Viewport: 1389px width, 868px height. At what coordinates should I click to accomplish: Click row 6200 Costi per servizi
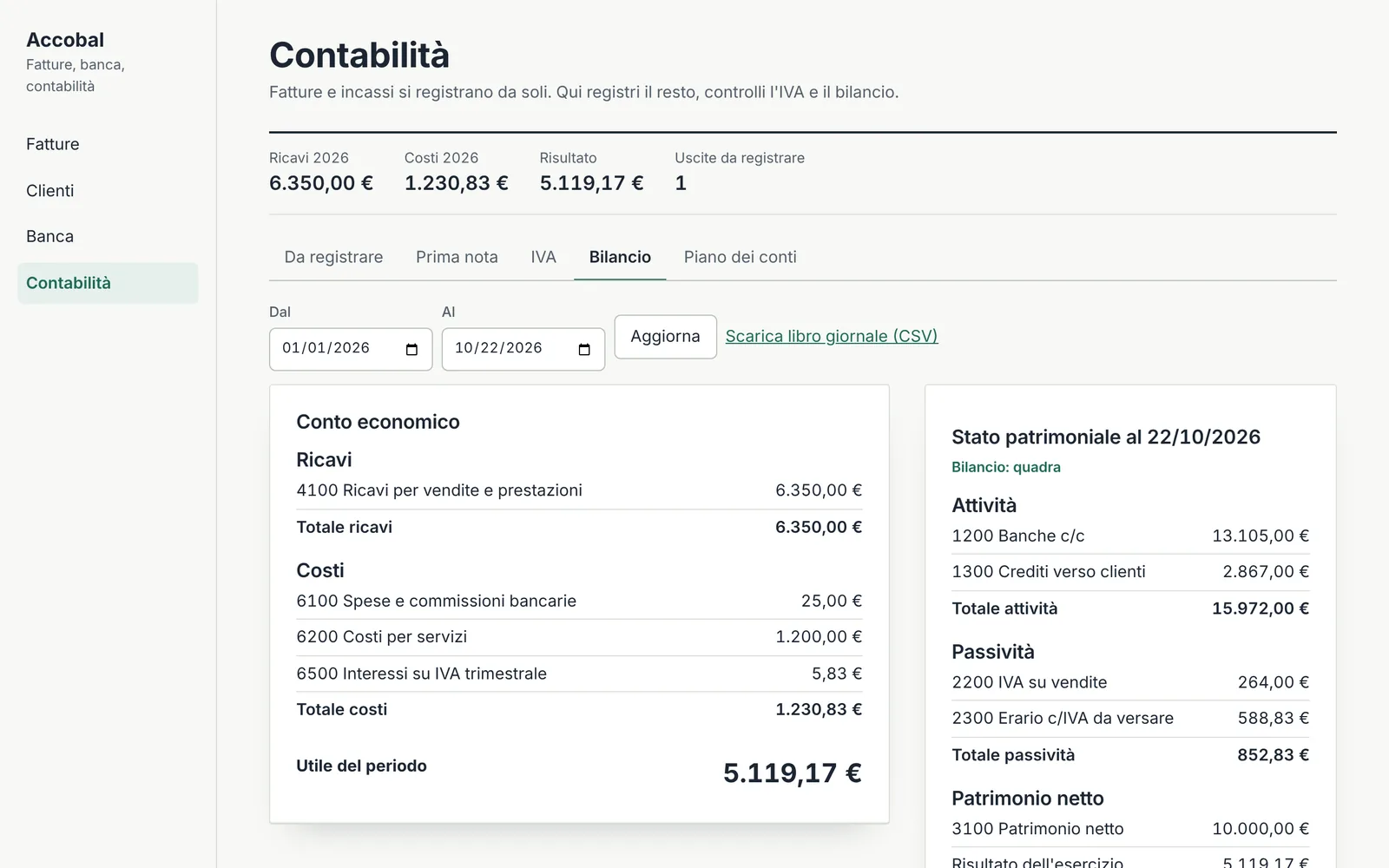click(579, 637)
